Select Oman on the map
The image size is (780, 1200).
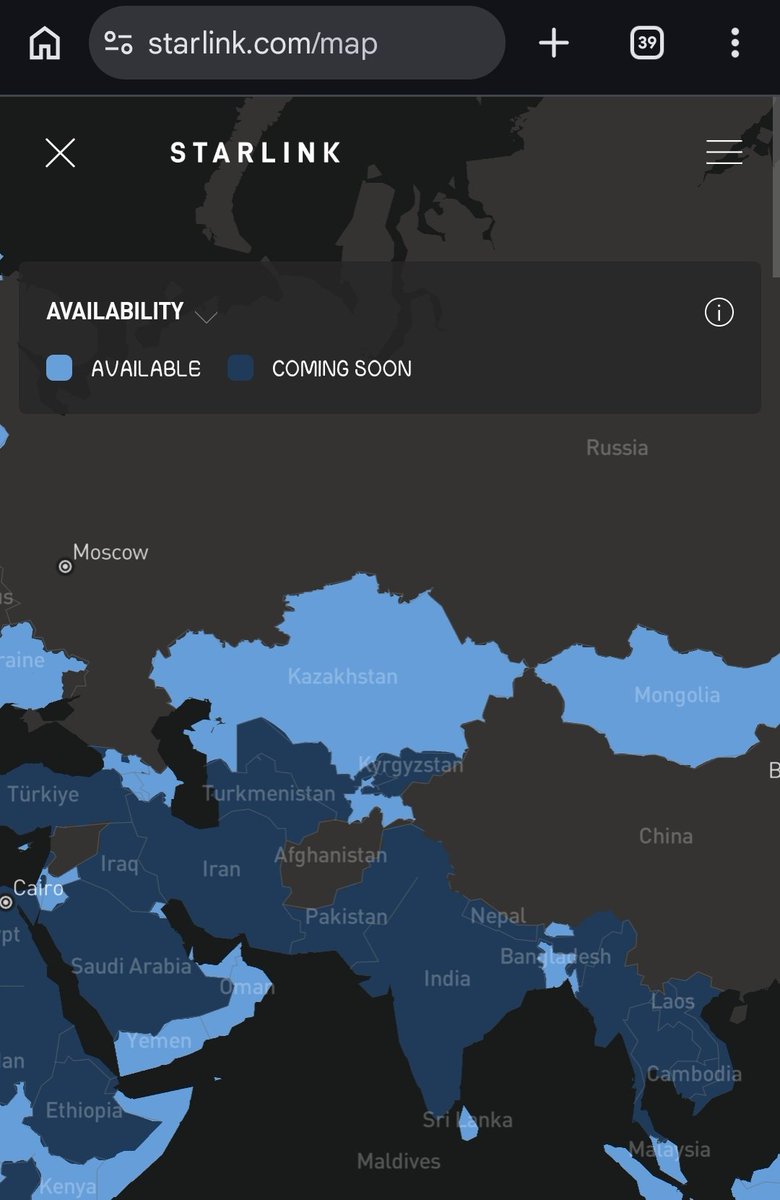point(247,987)
